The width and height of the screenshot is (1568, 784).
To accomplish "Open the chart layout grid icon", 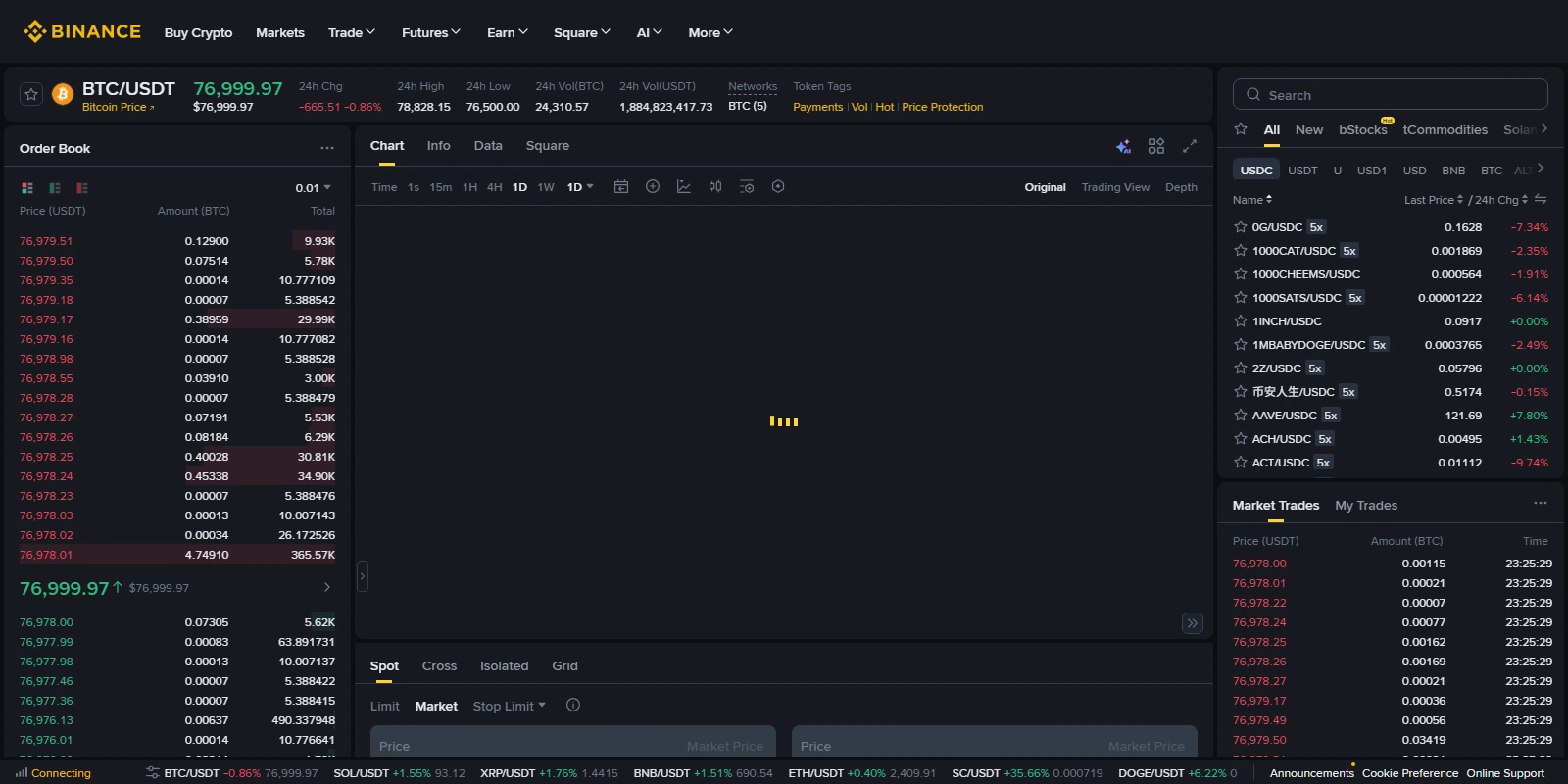I will [1156, 146].
